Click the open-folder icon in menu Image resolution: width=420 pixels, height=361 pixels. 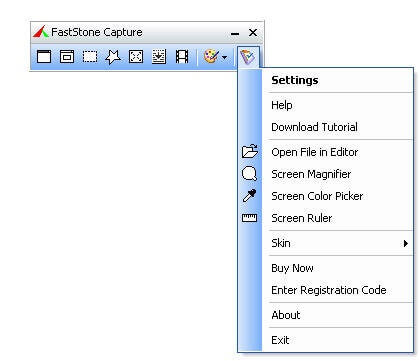coord(250,151)
